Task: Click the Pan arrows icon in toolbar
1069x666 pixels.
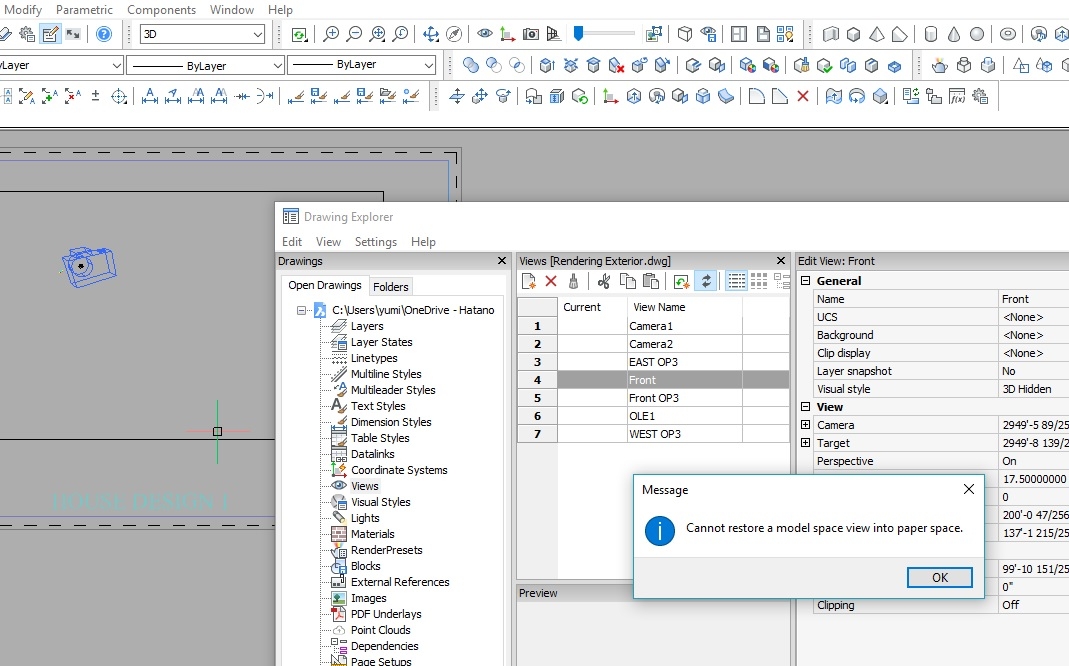Action: pos(431,34)
